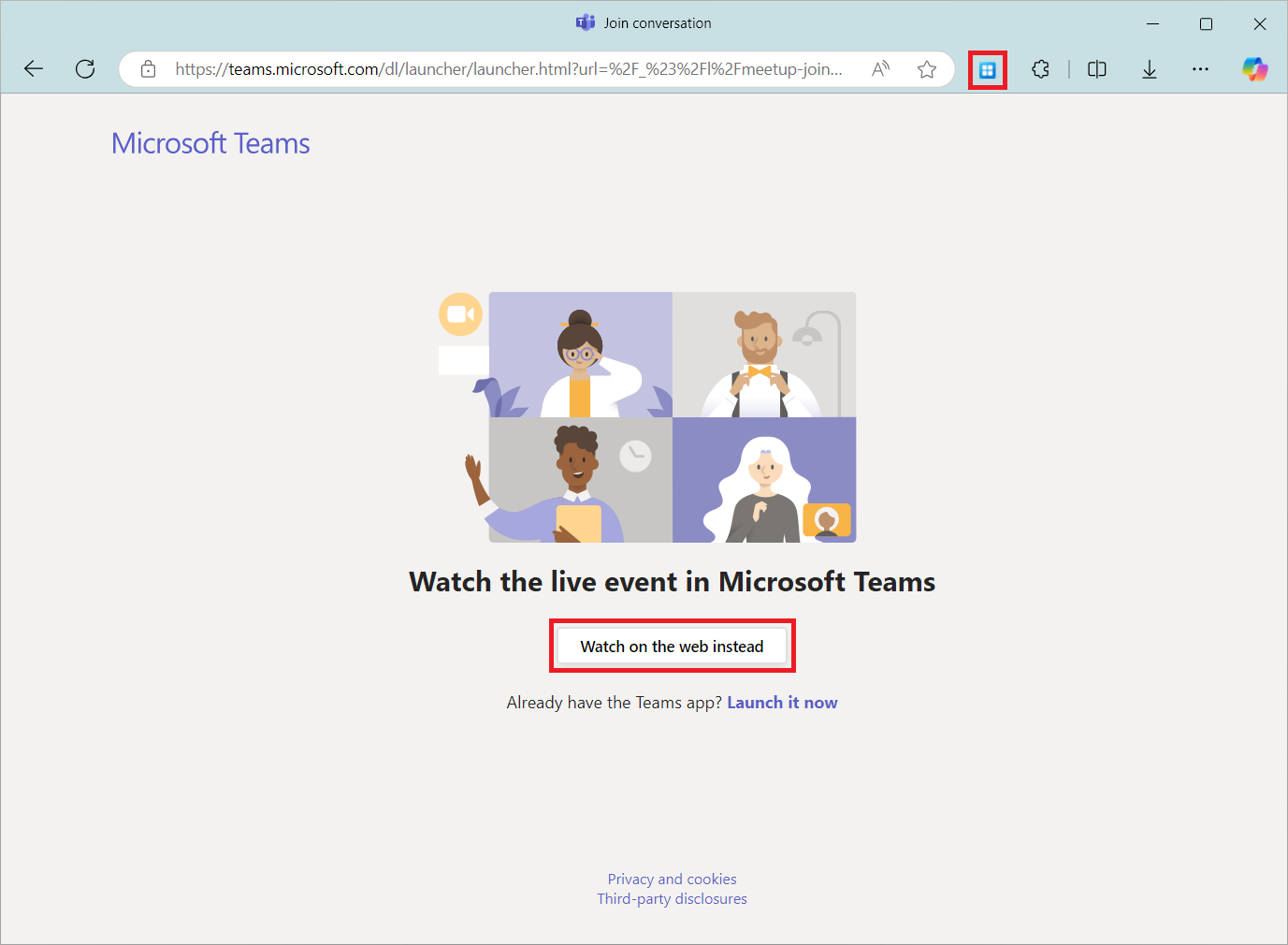Image resolution: width=1288 pixels, height=945 pixels.
Task: View site information lock icon
Action: (x=148, y=69)
